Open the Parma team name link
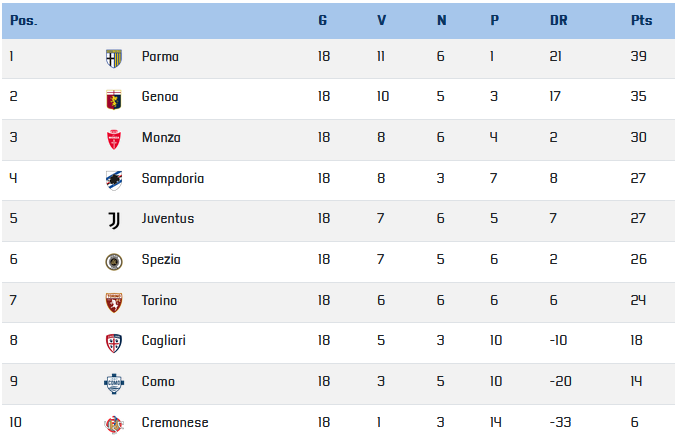The image size is (675, 444). 160,56
